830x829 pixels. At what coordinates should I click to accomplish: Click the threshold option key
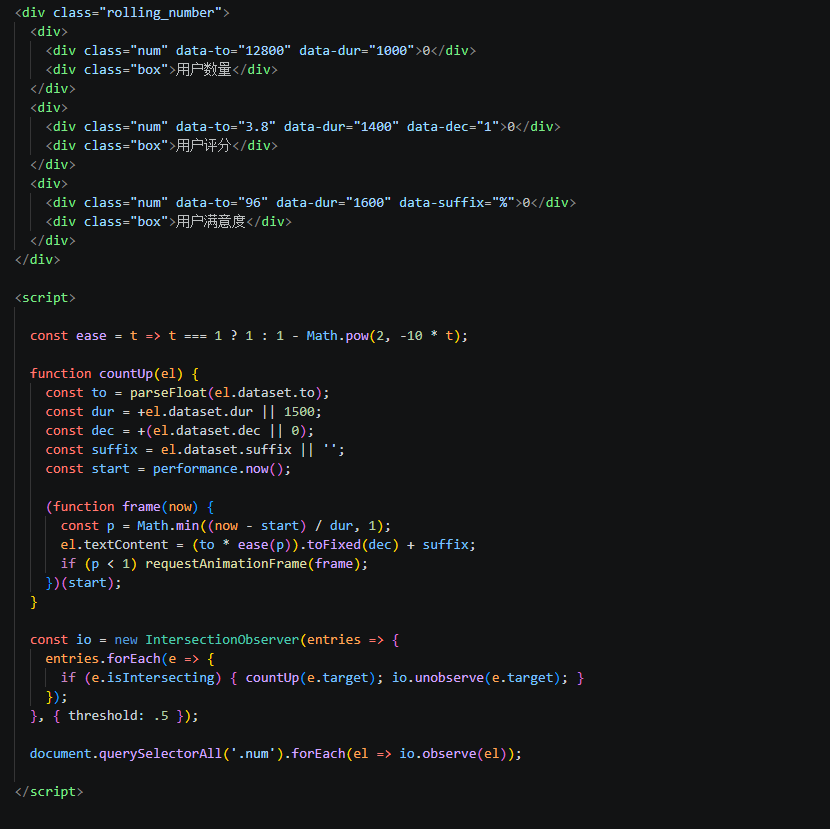pos(103,716)
